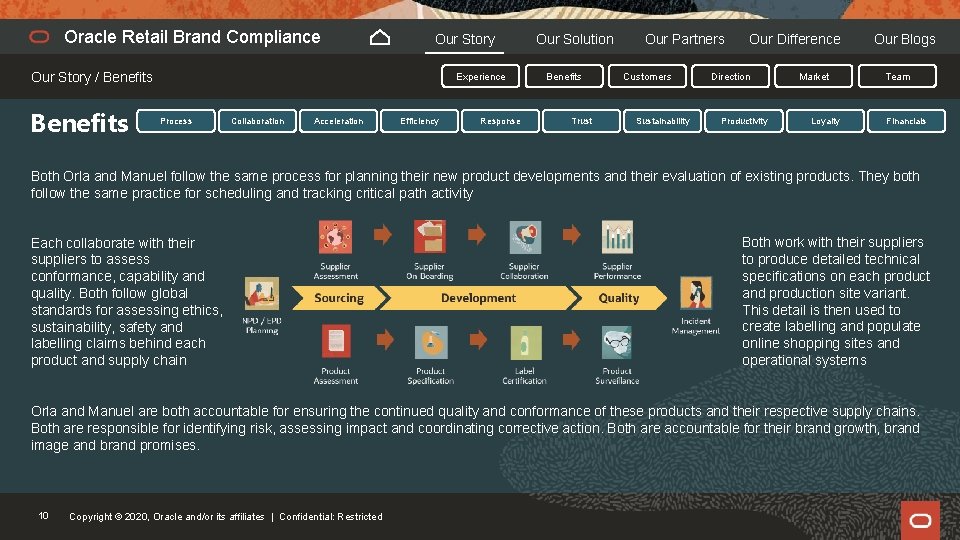960x540 pixels.
Task: Open the Our Blogs tab
Action: click(x=904, y=39)
